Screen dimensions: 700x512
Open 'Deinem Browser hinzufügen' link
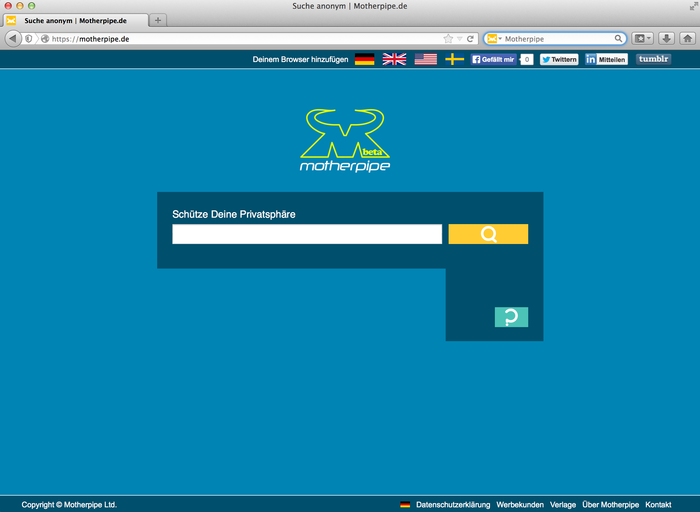pyautogui.click(x=300, y=59)
